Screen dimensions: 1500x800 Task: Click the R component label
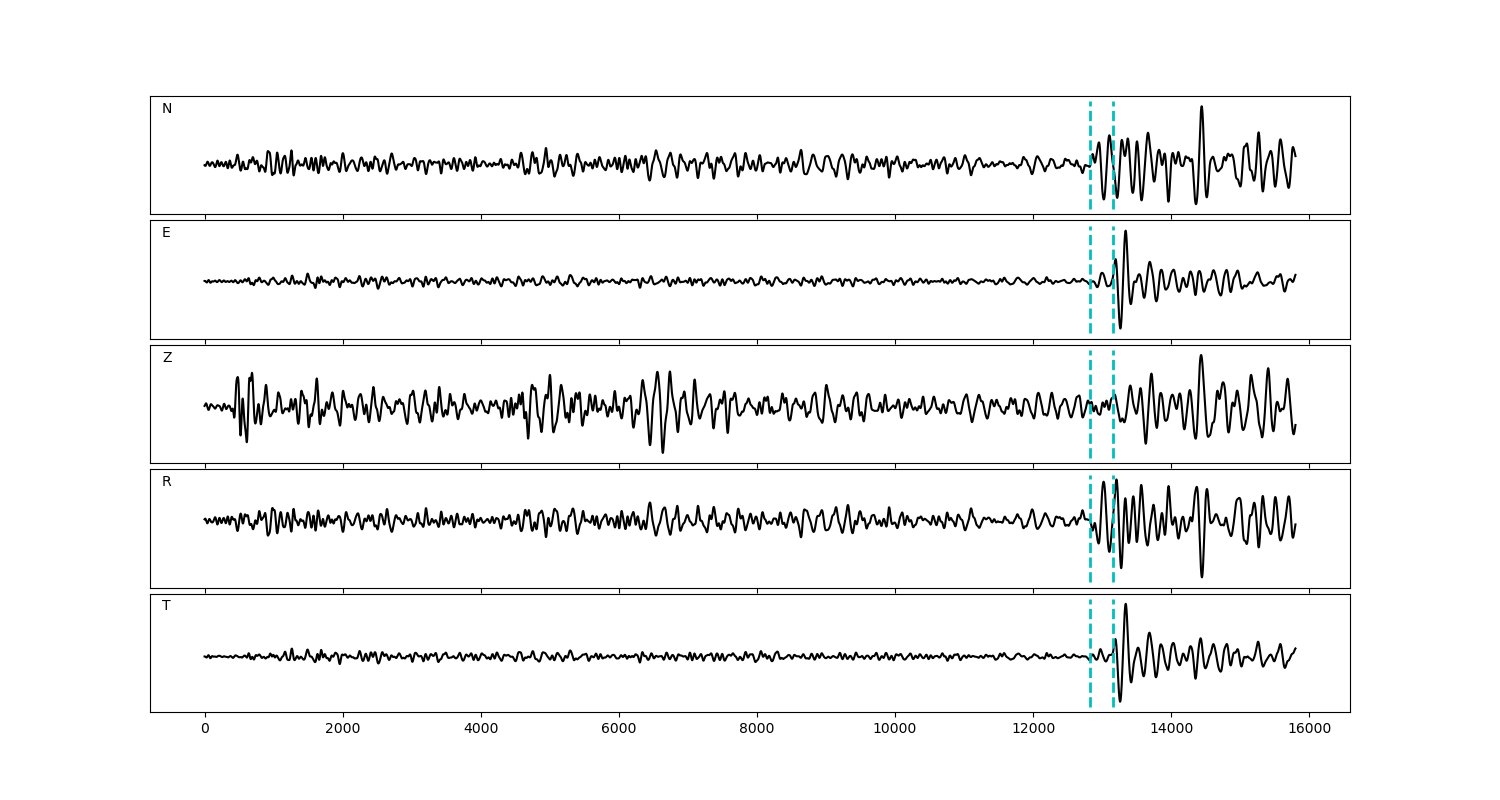coord(167,482)
